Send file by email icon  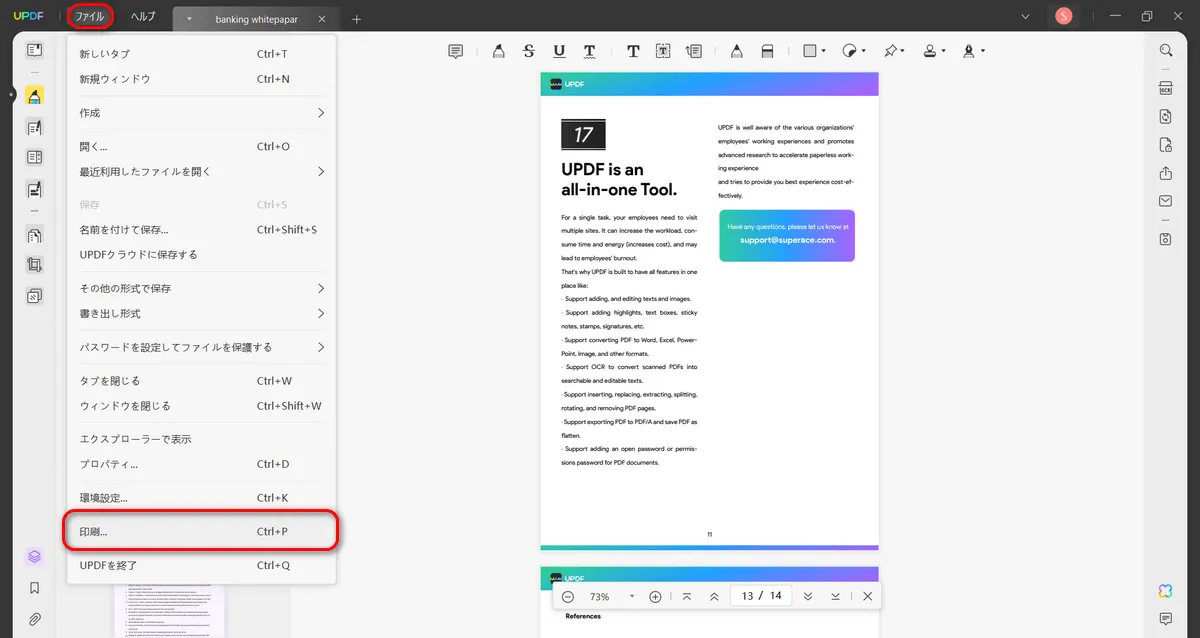tap(1165, 201)
